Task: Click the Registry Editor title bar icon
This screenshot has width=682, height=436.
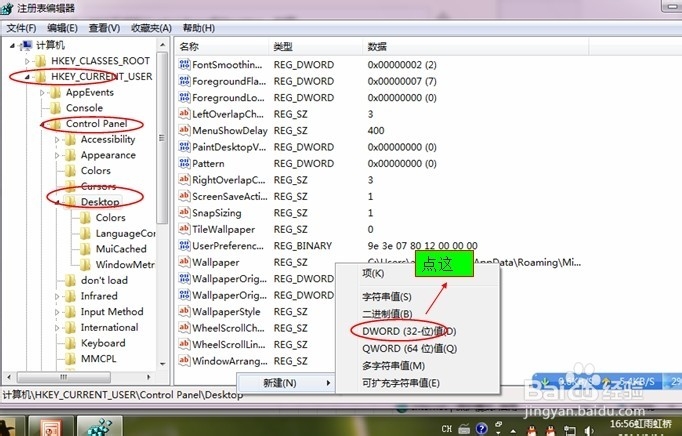Action: tap(7, 8)
